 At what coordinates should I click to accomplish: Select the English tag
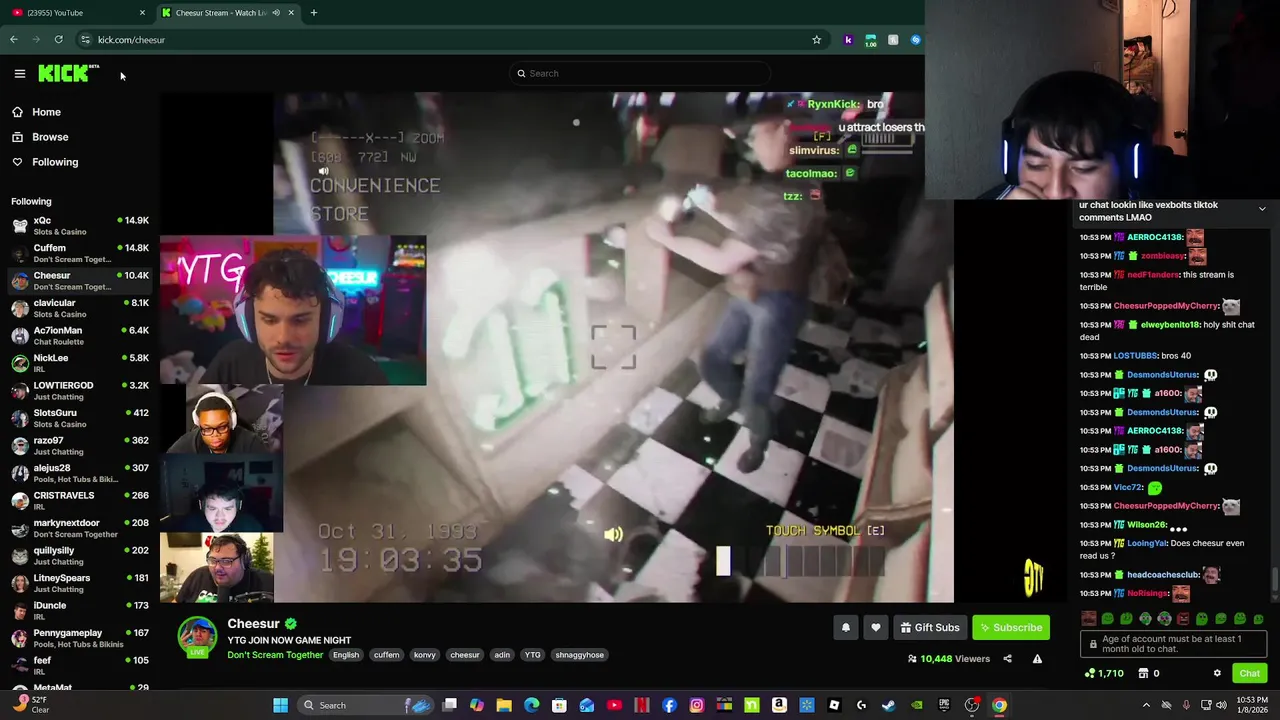346,655
